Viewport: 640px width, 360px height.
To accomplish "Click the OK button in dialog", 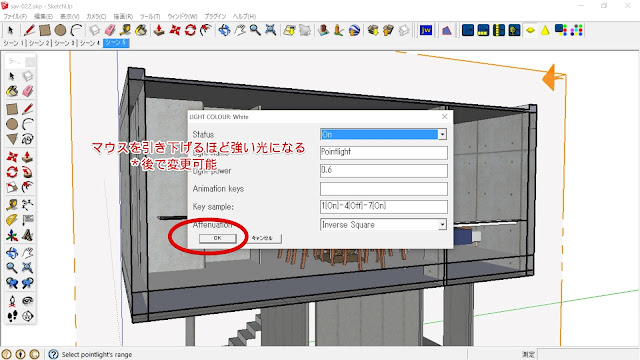I will (x=218, y=238).
